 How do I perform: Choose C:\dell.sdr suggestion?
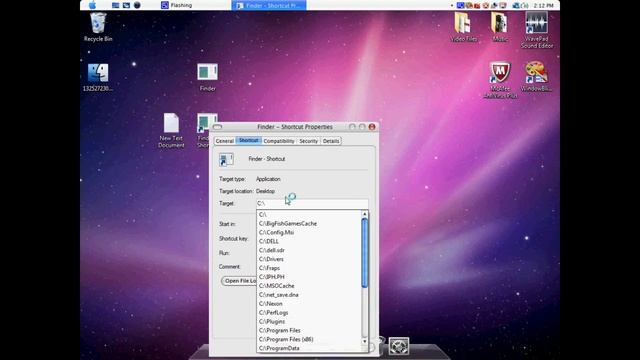point(309,250)
